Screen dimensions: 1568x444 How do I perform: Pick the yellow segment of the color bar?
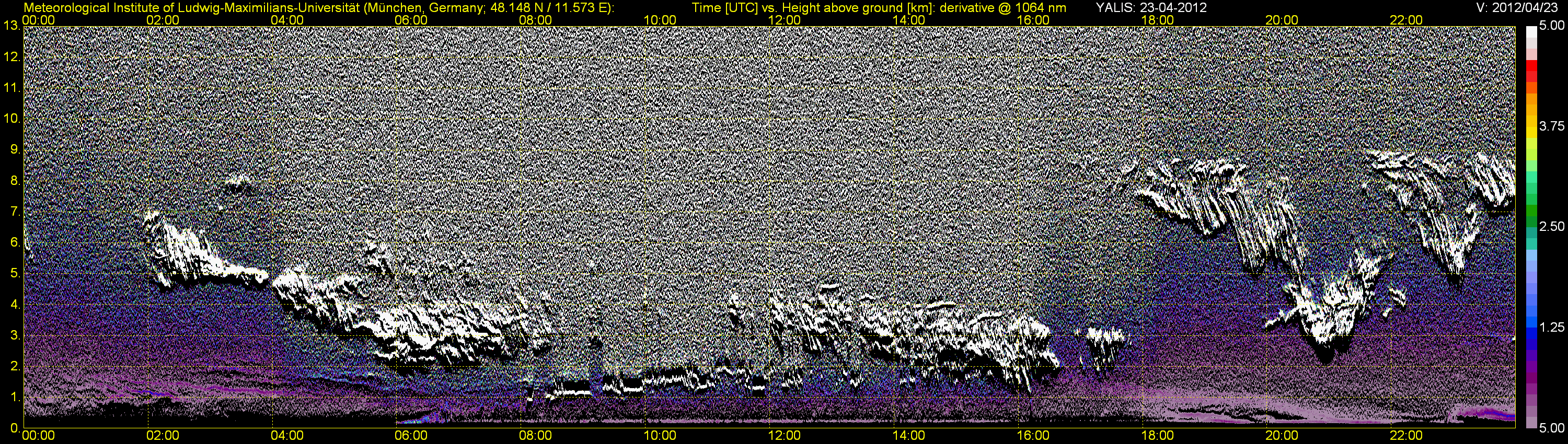tap(1530, 133)
